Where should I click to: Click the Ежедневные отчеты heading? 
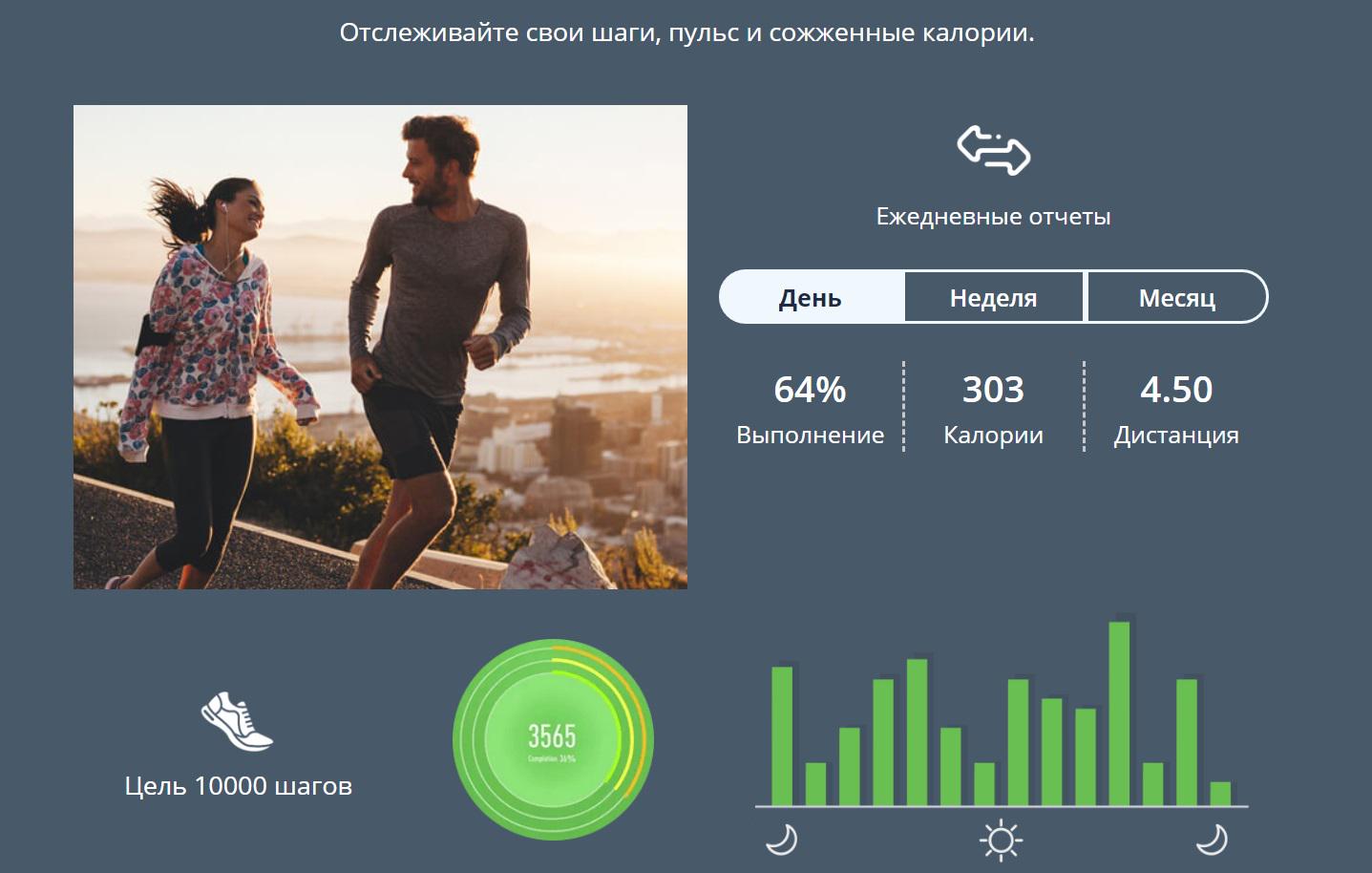pos(993,217)
